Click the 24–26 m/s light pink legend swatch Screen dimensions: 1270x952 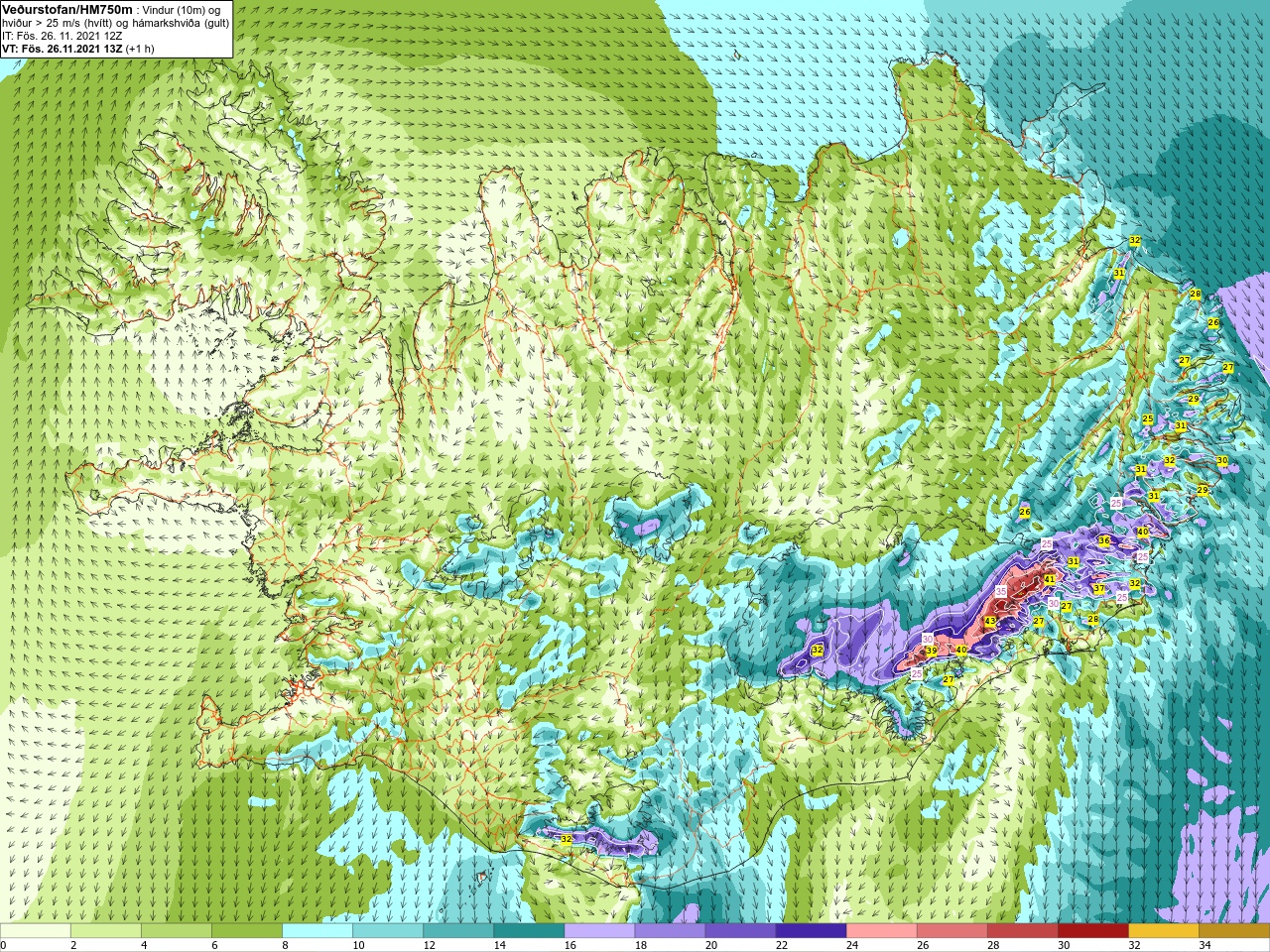pos(881,931)
